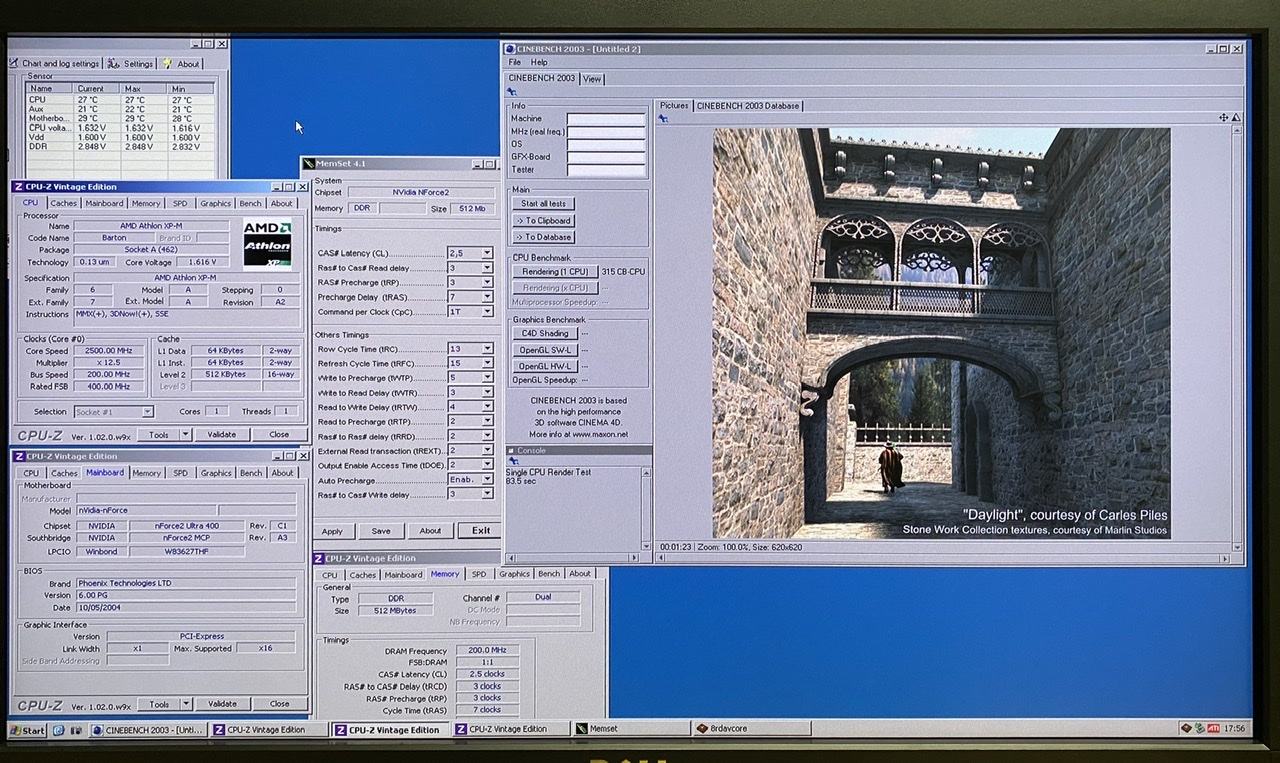Open the Start menu

point(28,730)
